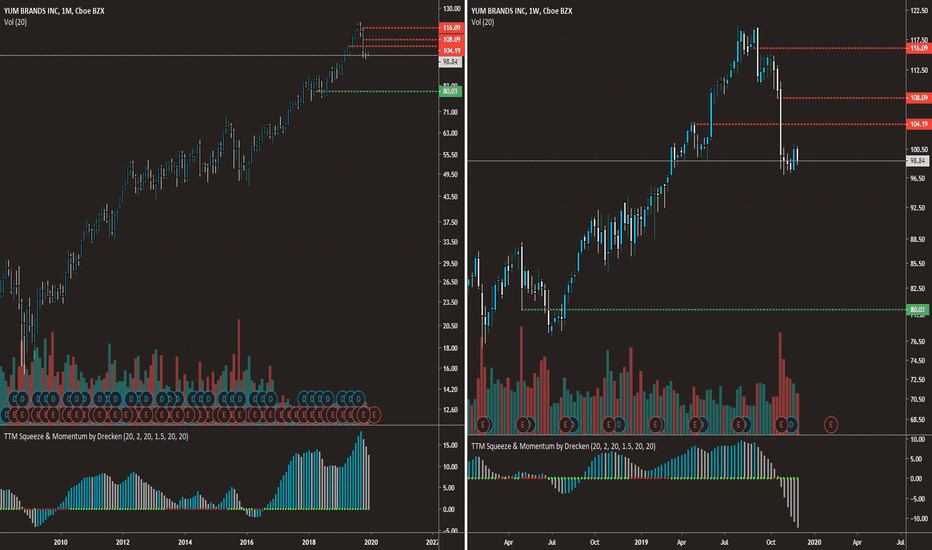Image resolution: width=932 pixels, height=550 pixels.
Task: Click the 122.50 value on weekly price axis
Action: [x=919, y=11]
